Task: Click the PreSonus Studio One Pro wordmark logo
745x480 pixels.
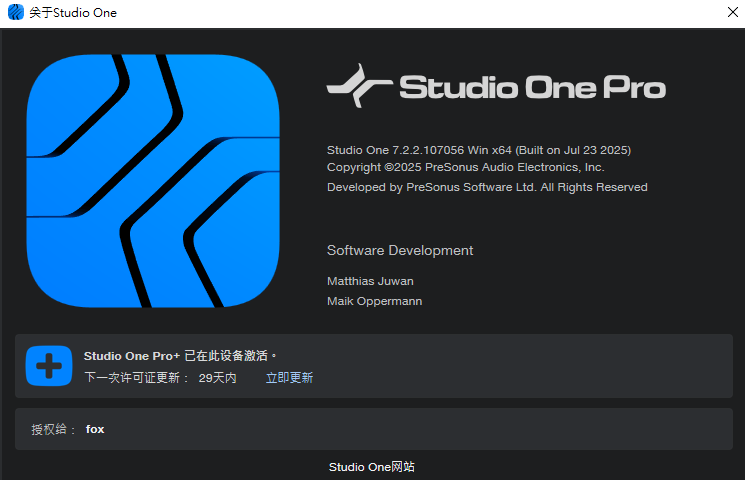Action: [x=496, y=86]
